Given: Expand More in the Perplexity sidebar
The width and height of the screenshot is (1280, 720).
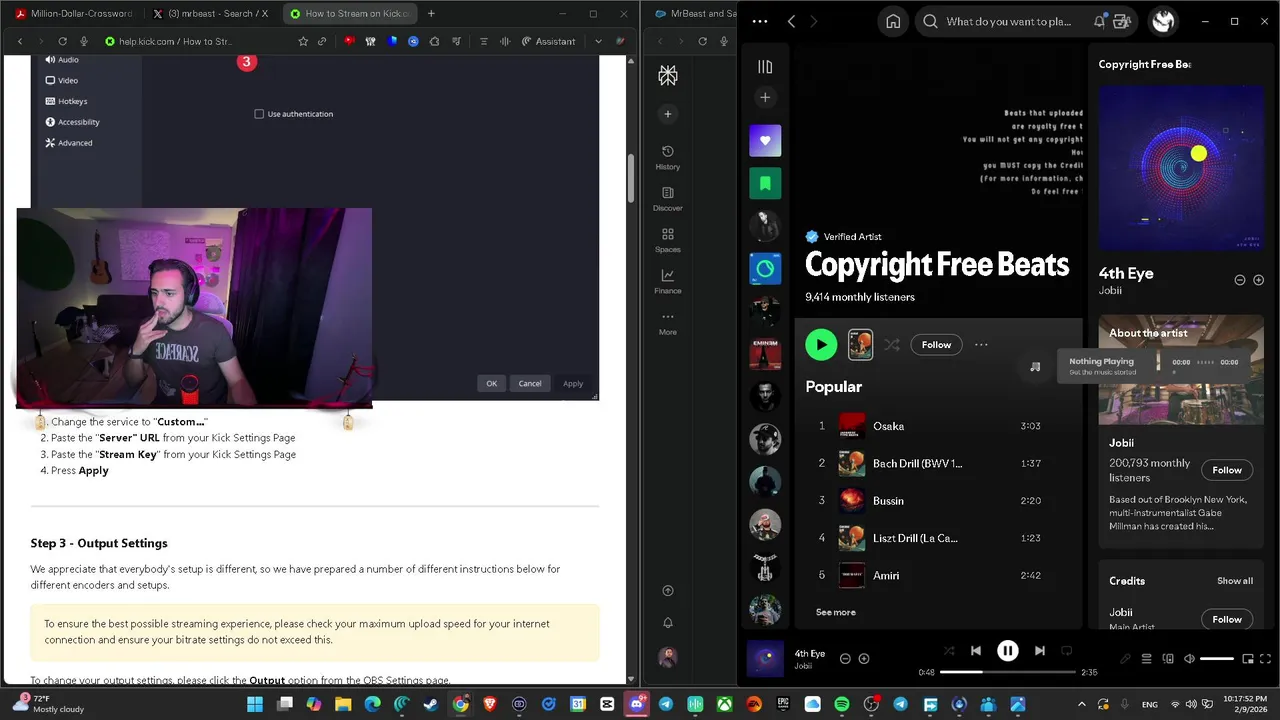Looking at the screenshot, I should tap(668, 322).
